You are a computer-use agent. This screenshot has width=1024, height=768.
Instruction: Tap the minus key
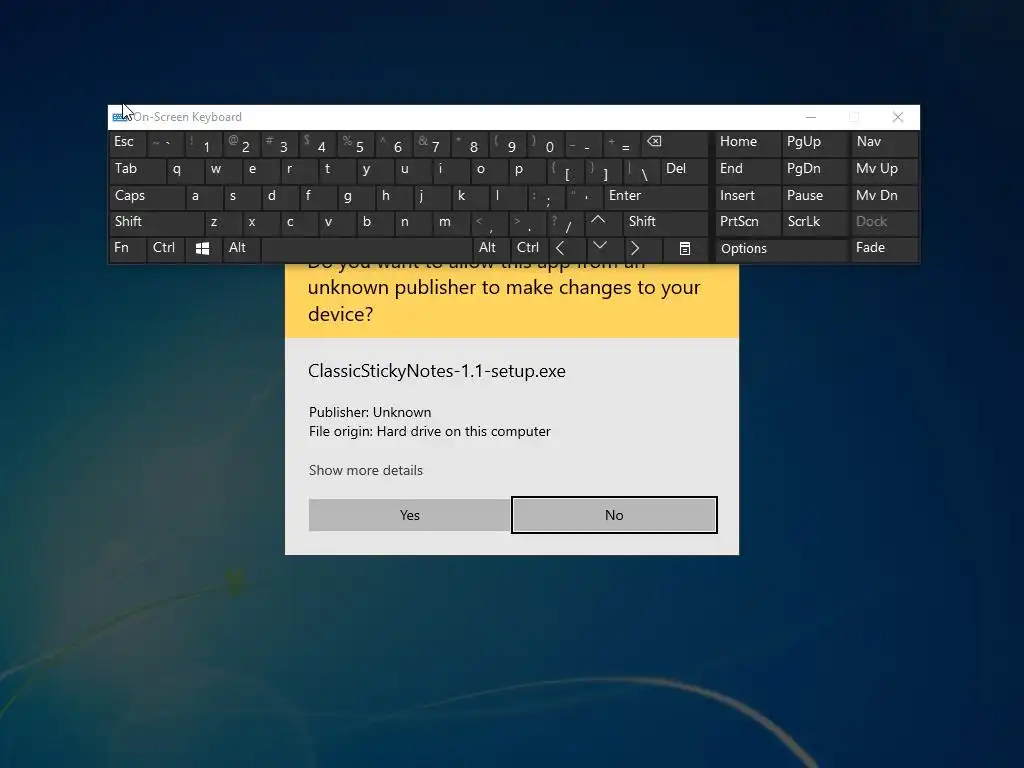(x=584, y=143)
